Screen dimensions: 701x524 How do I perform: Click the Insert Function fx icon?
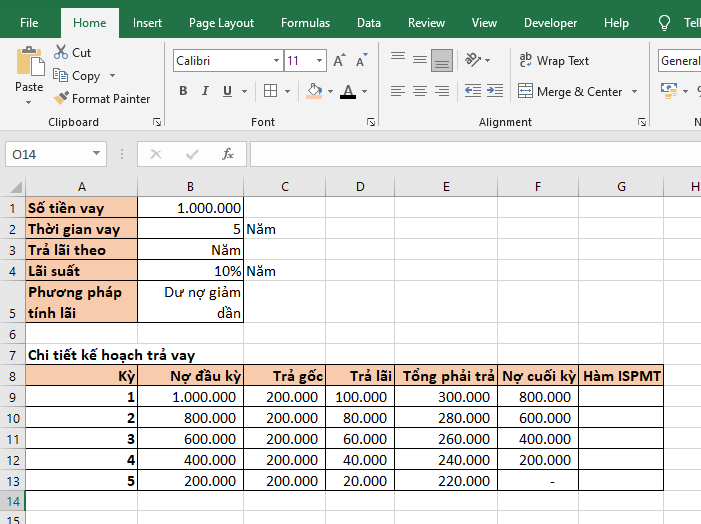(227, 154)
